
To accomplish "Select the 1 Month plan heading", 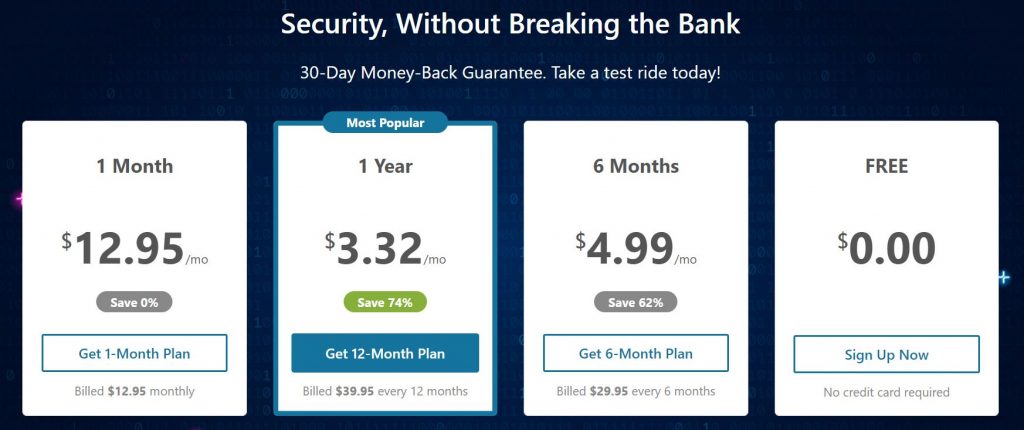I will pyautogui.click(x=135, y=166).
